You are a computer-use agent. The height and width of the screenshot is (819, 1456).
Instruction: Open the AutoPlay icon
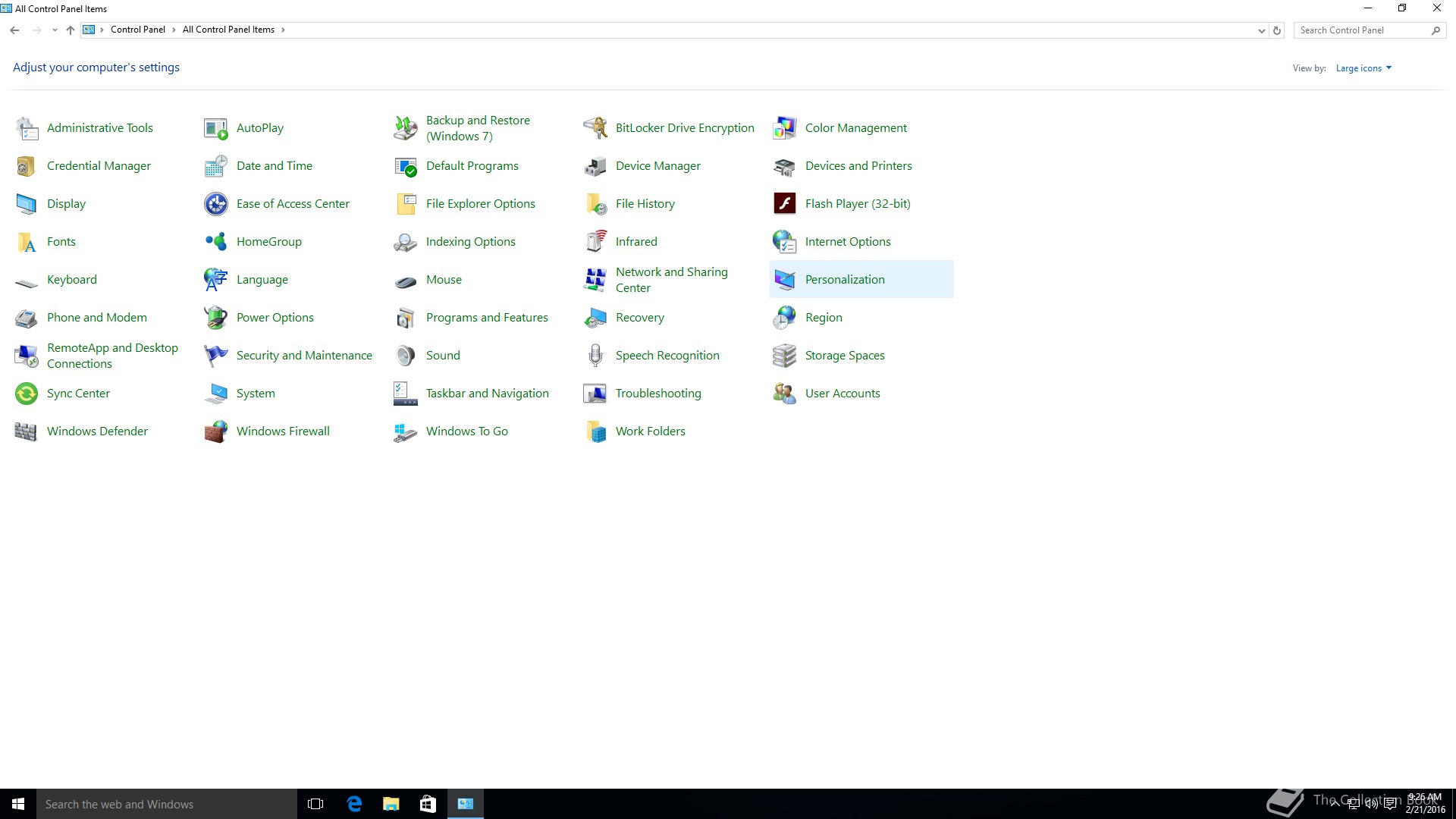216,128
